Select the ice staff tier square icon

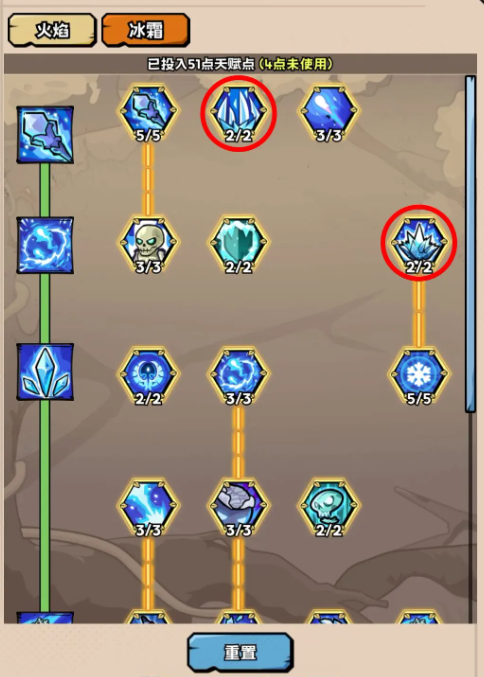(x=45, y=135)
